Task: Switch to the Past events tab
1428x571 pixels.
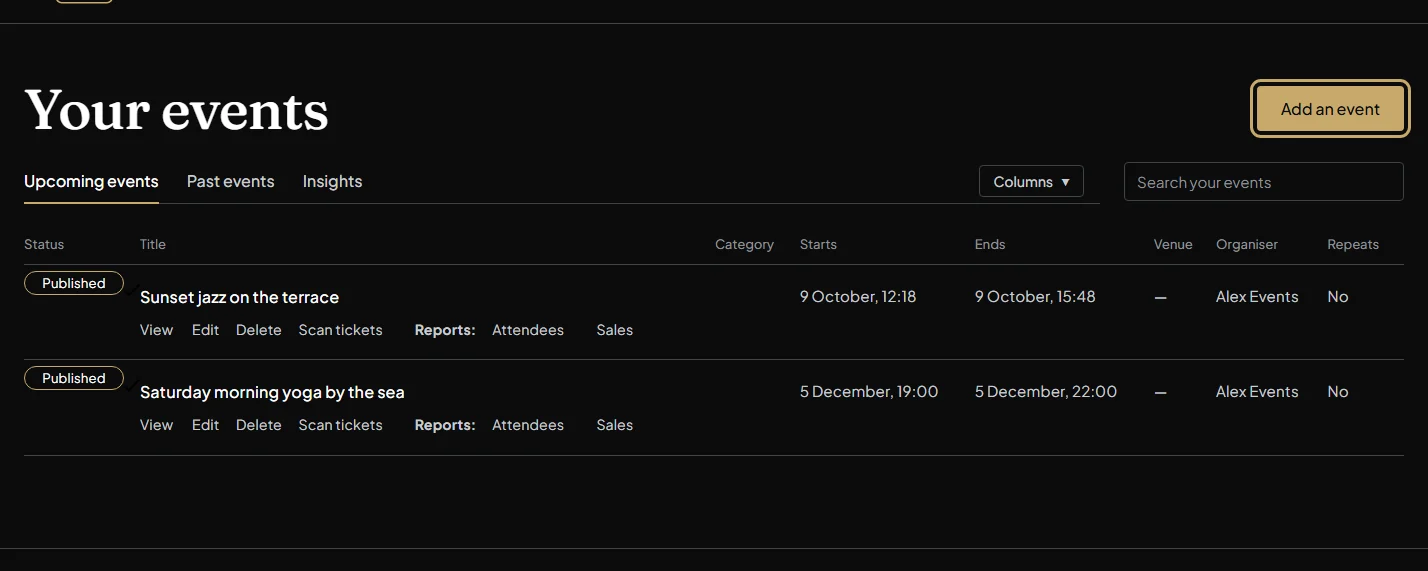Action: click(x=230, y=182)
